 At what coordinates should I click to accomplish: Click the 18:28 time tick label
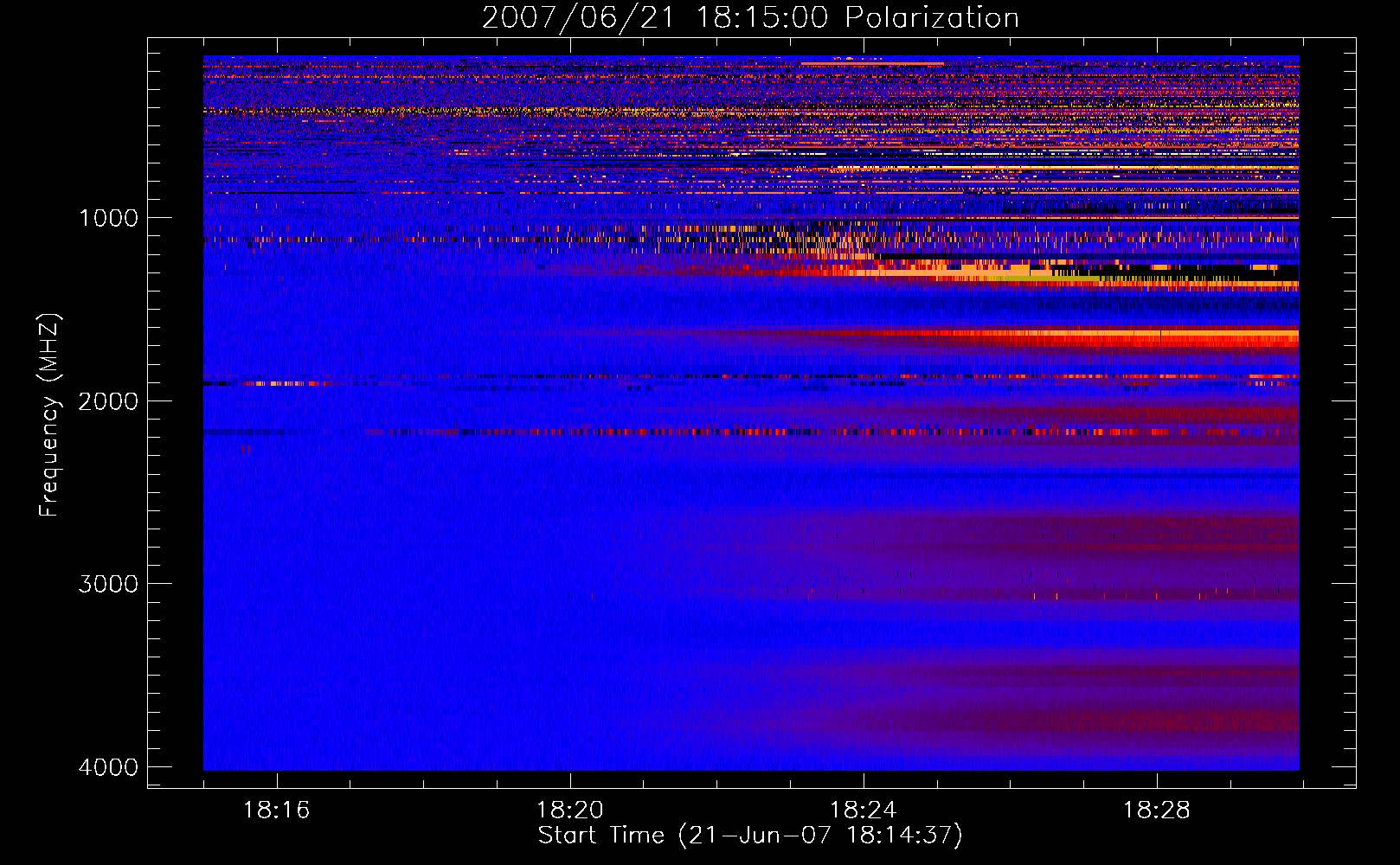(x=1156, y=811)
